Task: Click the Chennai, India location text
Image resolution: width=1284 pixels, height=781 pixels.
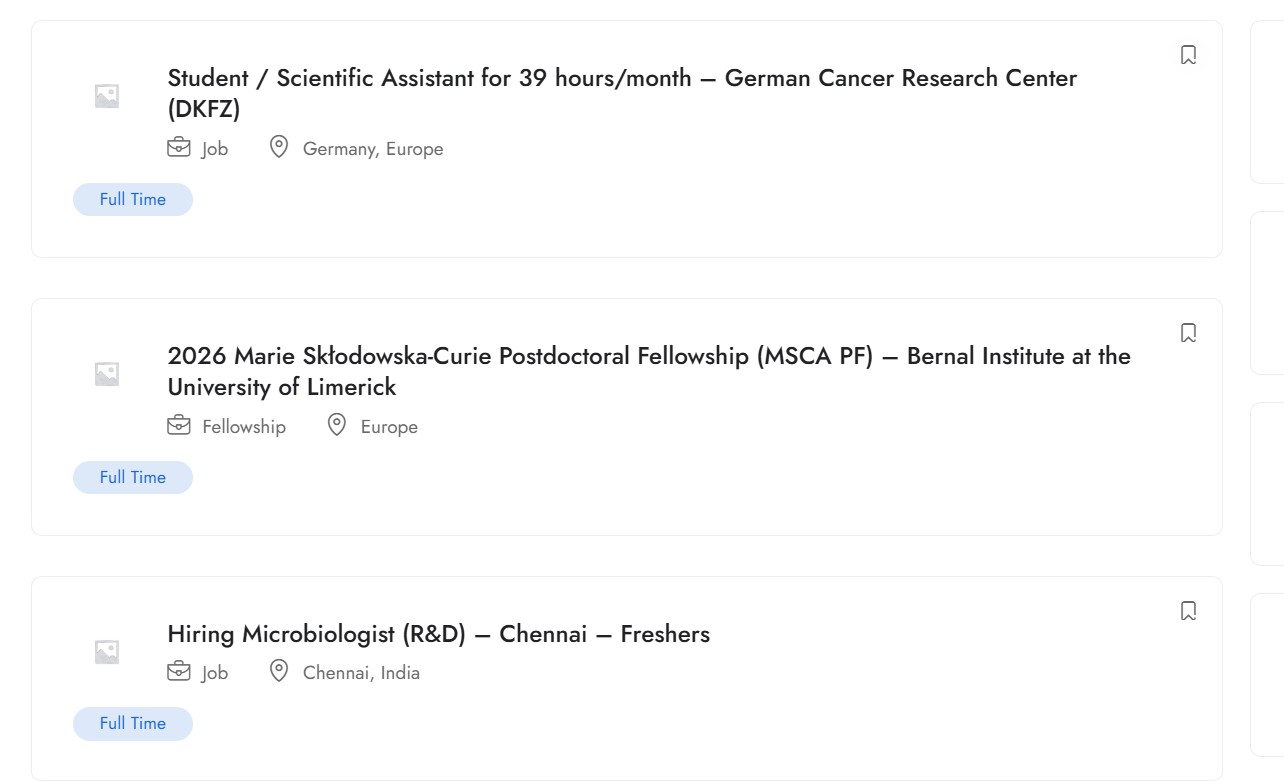Action: click(361, 673)
